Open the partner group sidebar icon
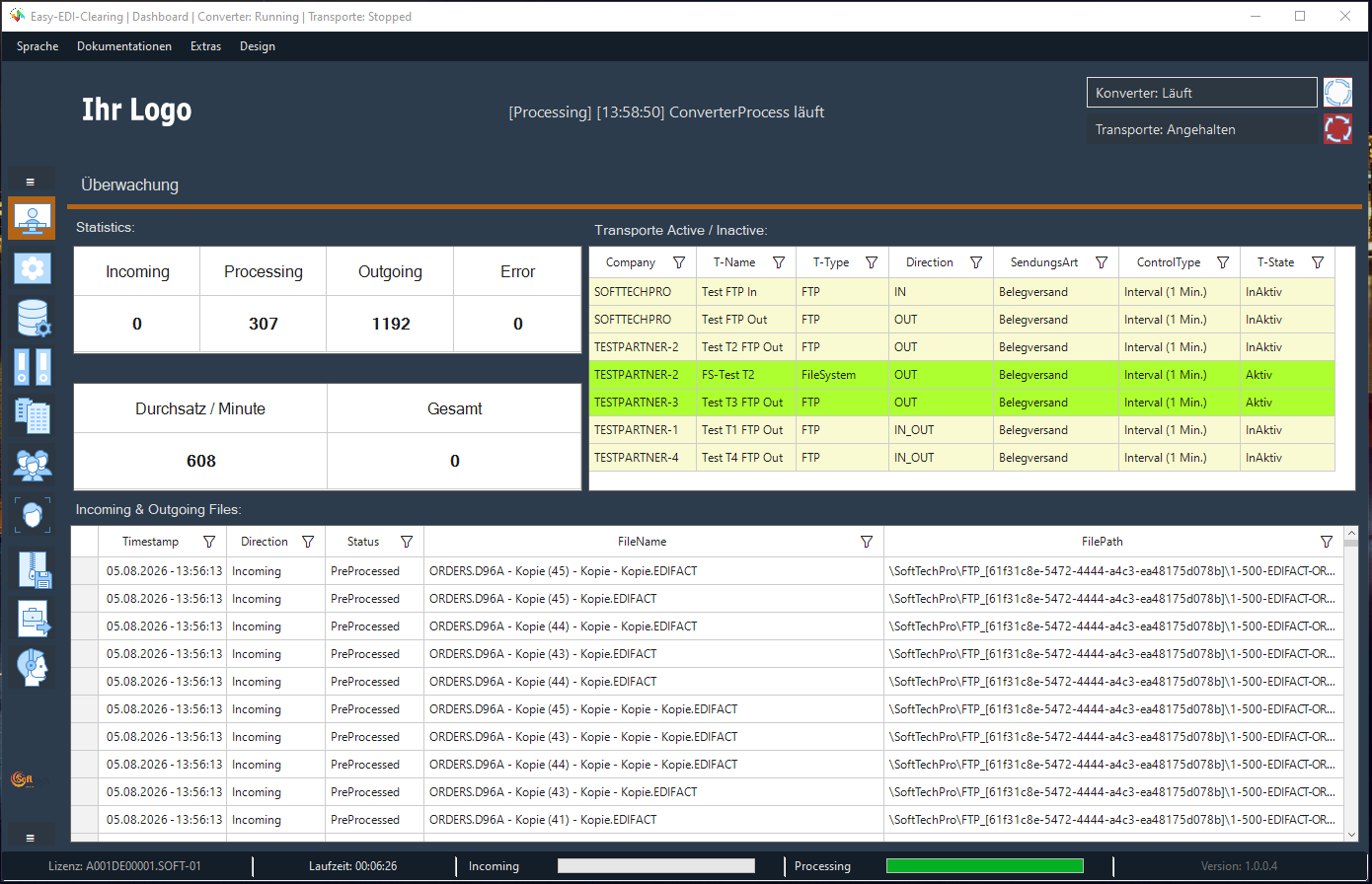1372x884 pixels. pos(32,464)
